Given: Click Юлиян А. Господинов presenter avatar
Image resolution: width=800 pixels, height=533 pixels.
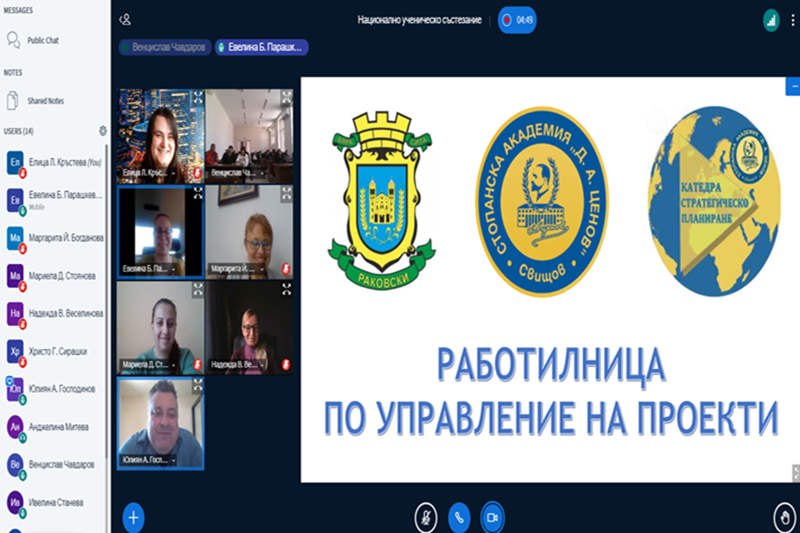Looking at the screenshot, I should coord(15,389).
